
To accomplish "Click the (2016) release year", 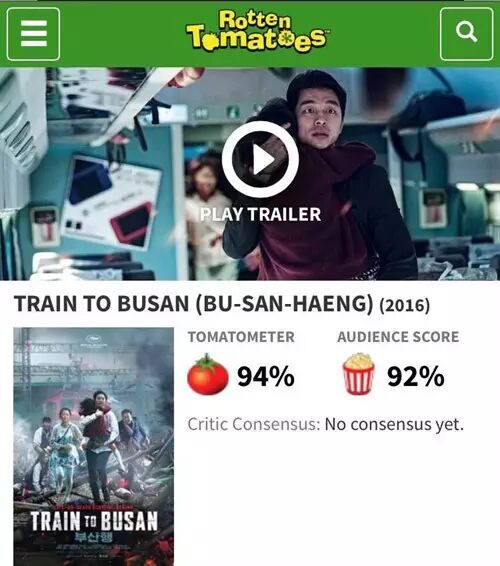I will (405, 305).
